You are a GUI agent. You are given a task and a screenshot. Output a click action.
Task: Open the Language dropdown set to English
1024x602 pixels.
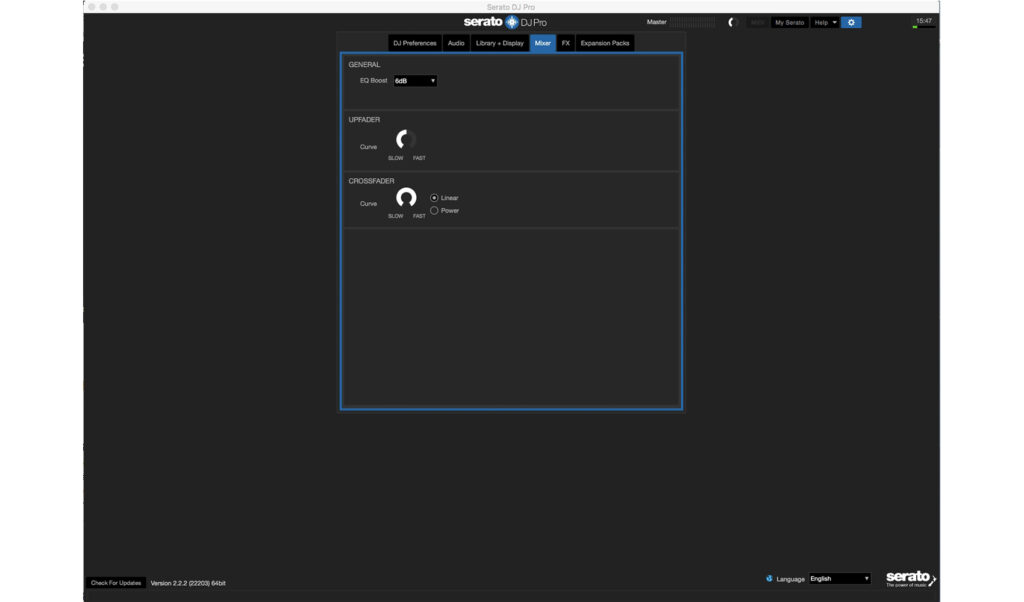point(839,578)
